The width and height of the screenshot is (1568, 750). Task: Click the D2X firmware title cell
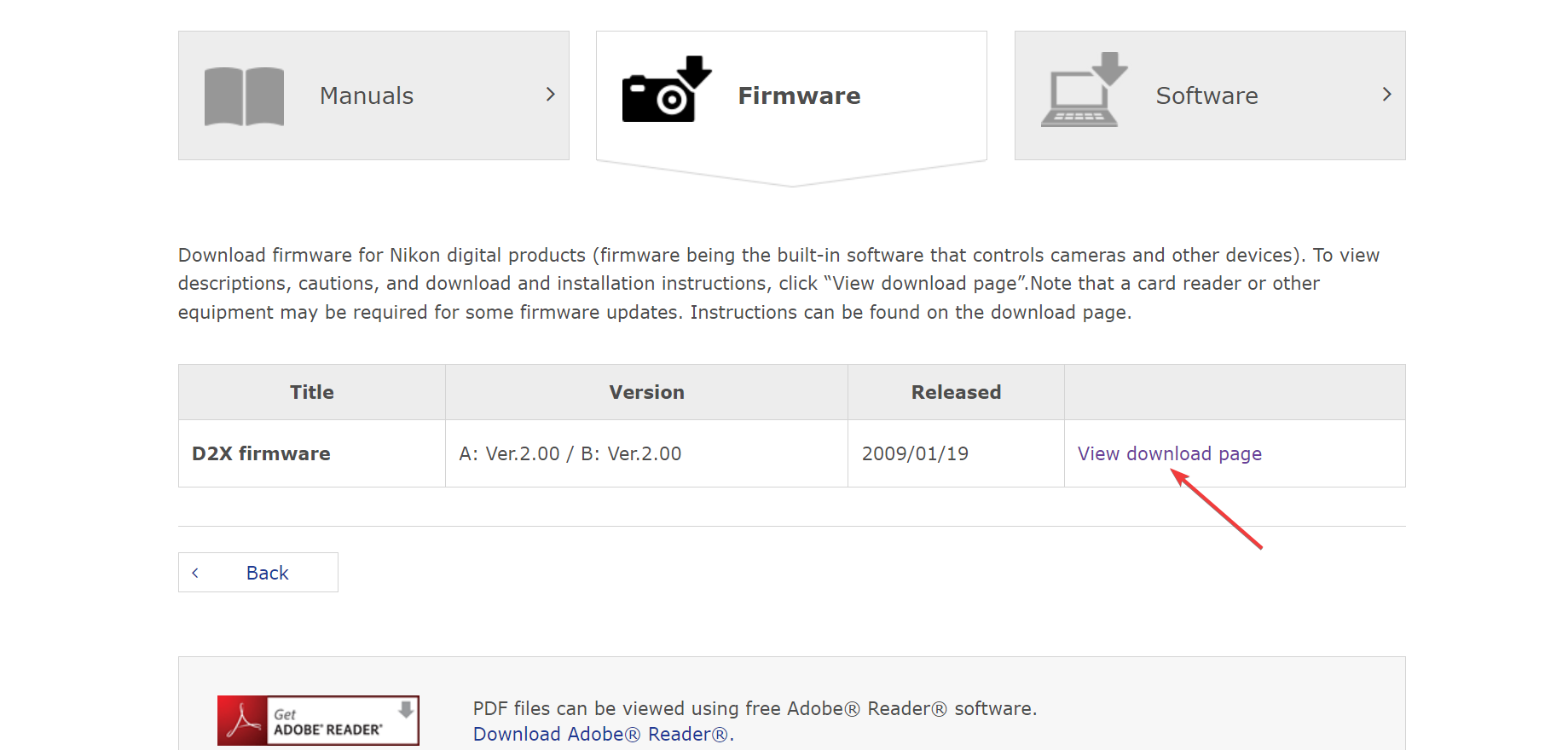pyautogui.click(x=312, y=453)
